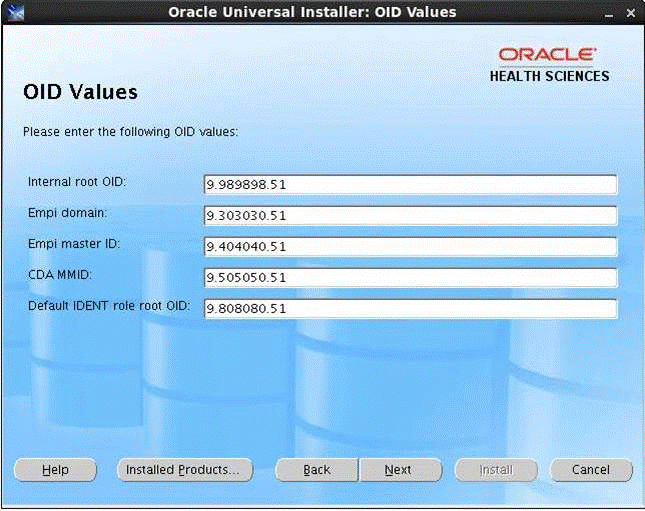Viewport: 645px width, 511px height.
Task: Click the Oracle Health Sciences logo
Action: (x=550, y=65)
